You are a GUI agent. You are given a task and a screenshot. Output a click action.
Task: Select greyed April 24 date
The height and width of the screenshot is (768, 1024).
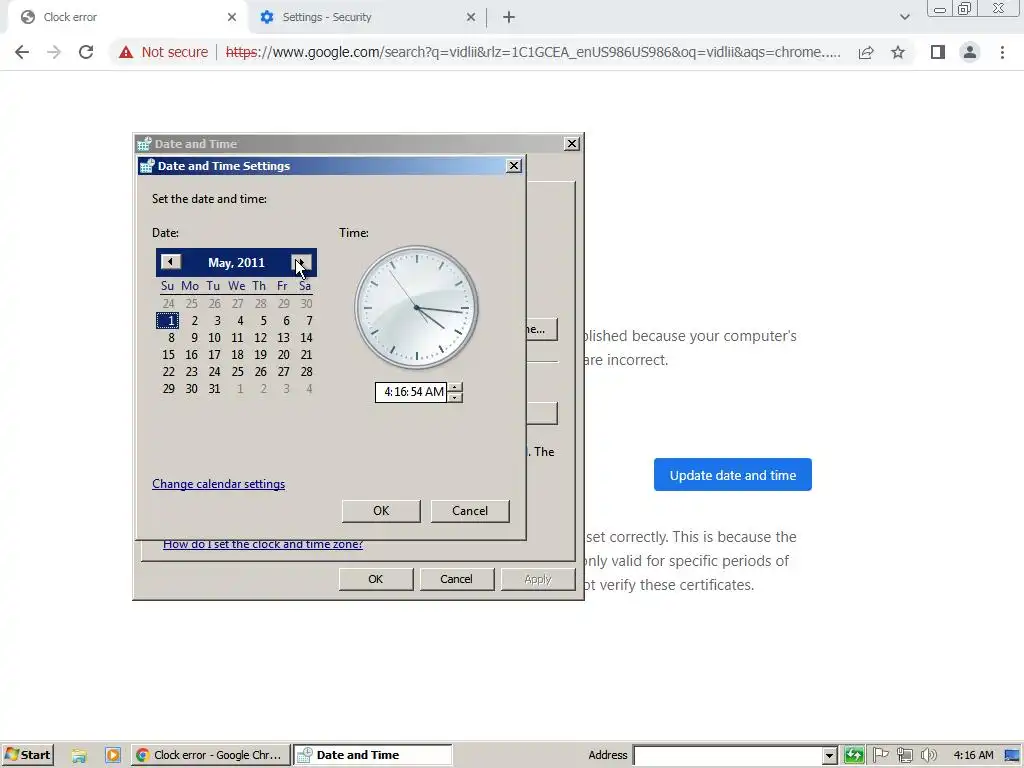click(168, 304)
